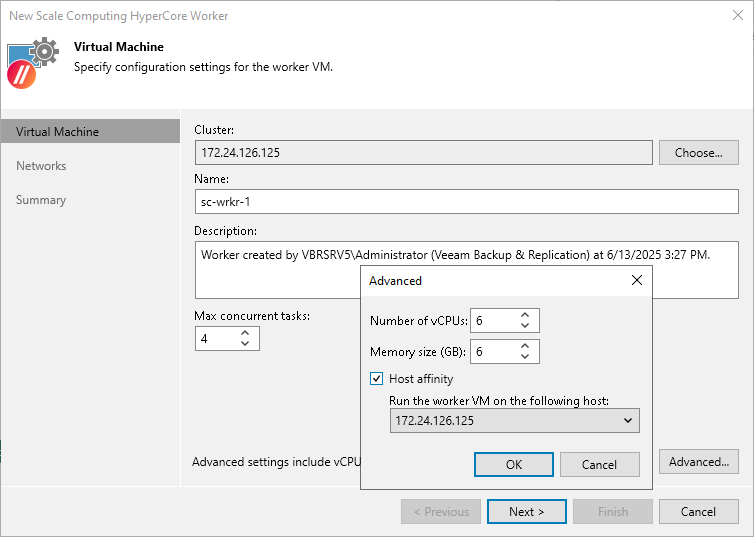Go to the Networks wizard step

pyautogui.click(x=41, y=166)
